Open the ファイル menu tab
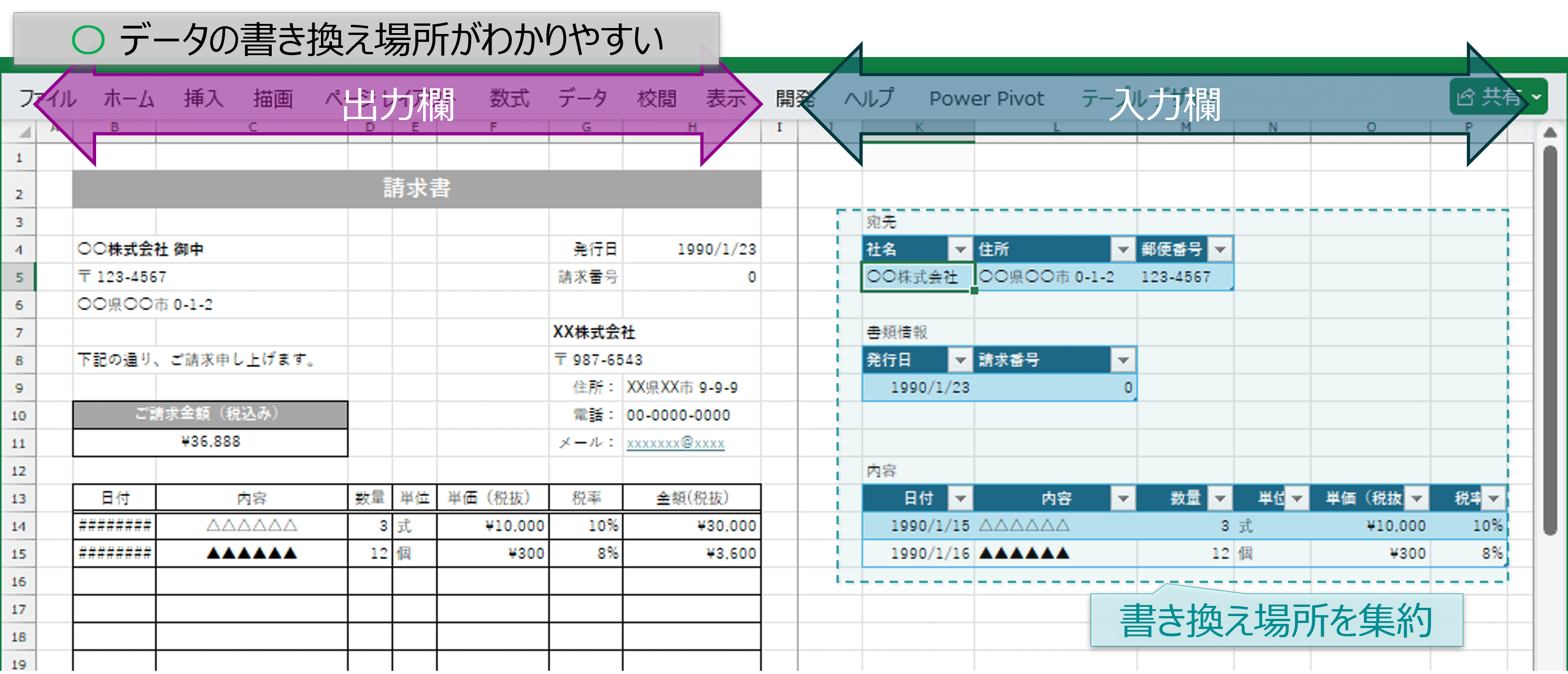The width and height of the screenshot is (1568, 674). click(x=47, y=98)
